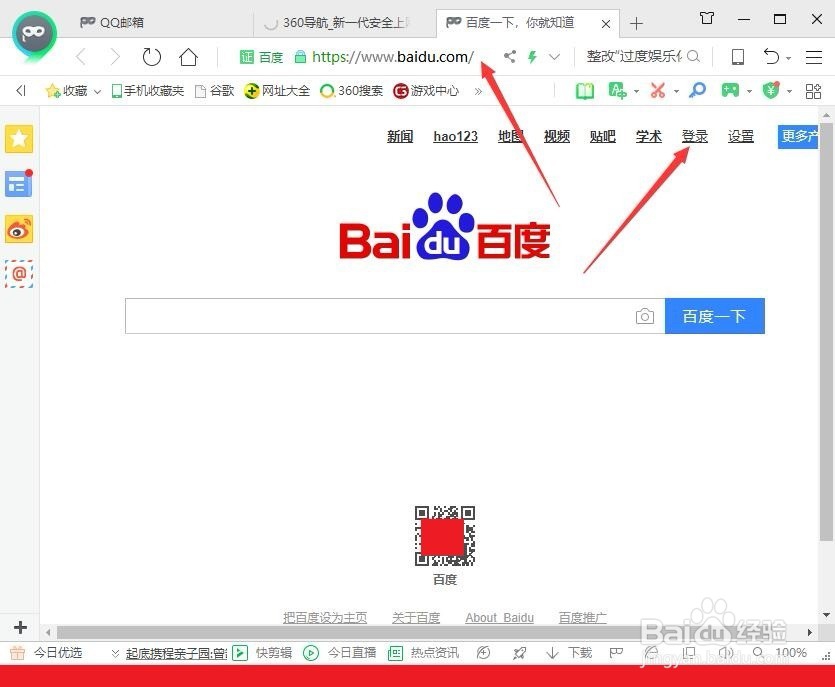This screenshot has width=835, height=687.
Task: Open the 游戏中心 bookmark
Action: coord(426,91)
